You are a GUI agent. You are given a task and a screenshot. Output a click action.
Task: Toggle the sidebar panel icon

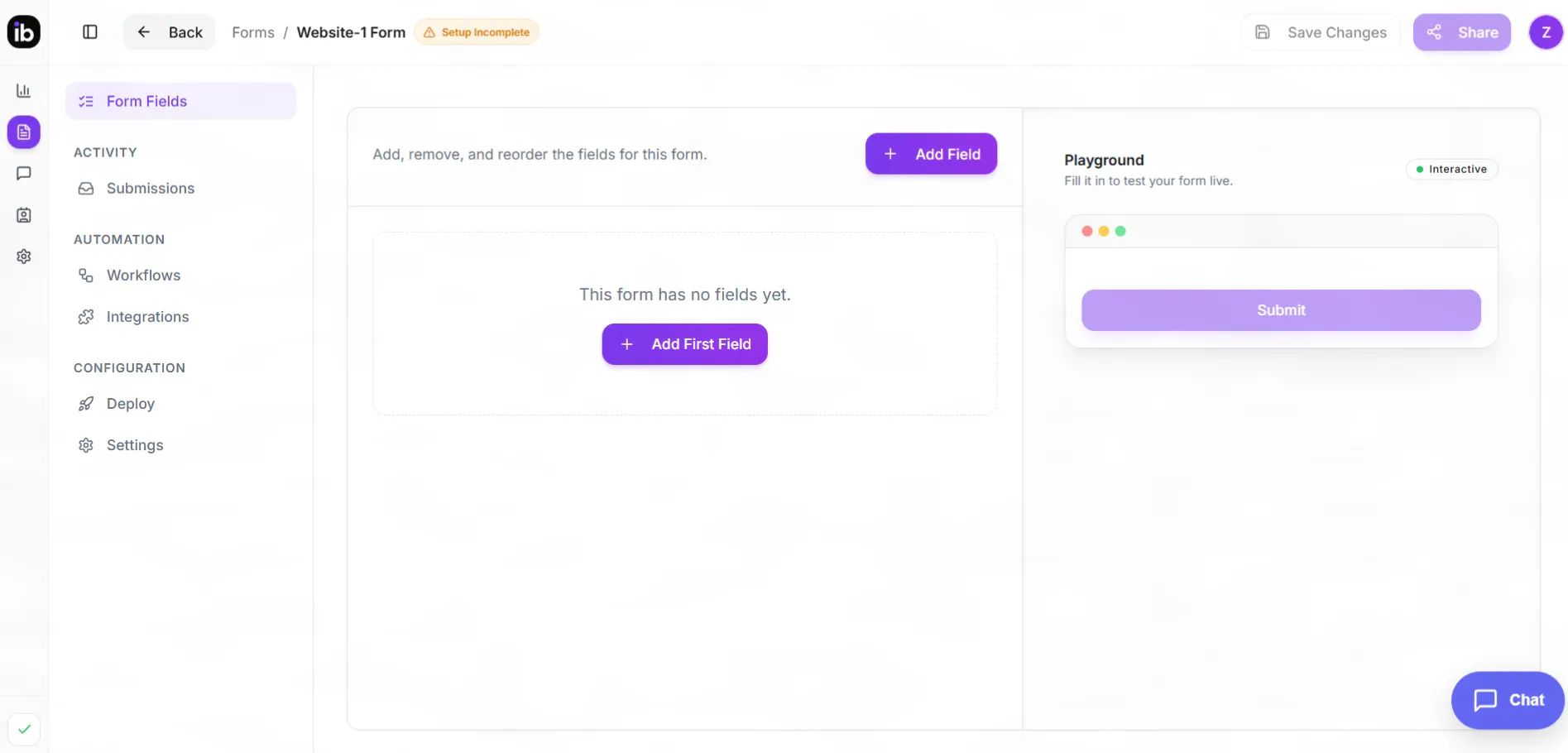(x=90, y=32)
